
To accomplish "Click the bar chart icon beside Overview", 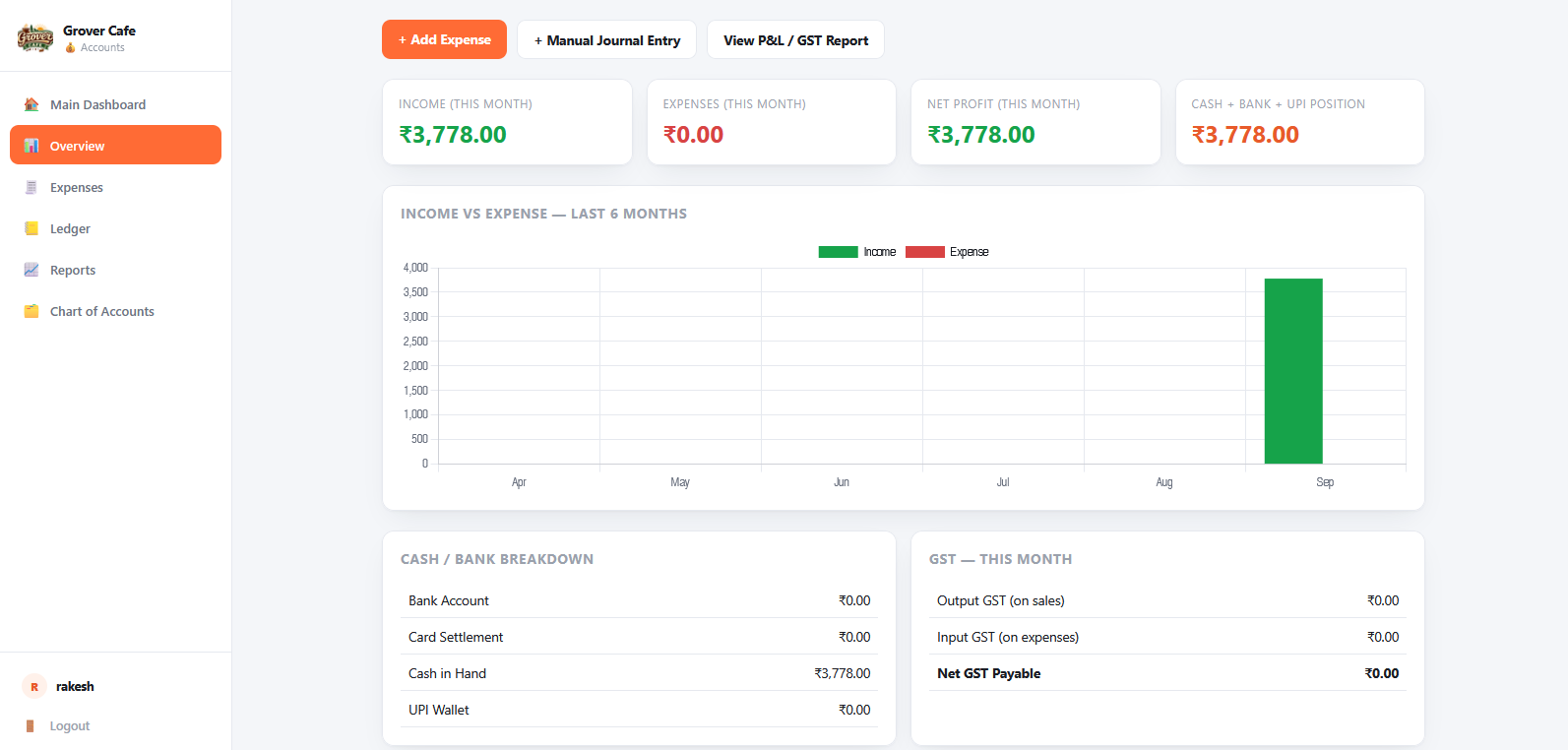I will click(31, 146).
